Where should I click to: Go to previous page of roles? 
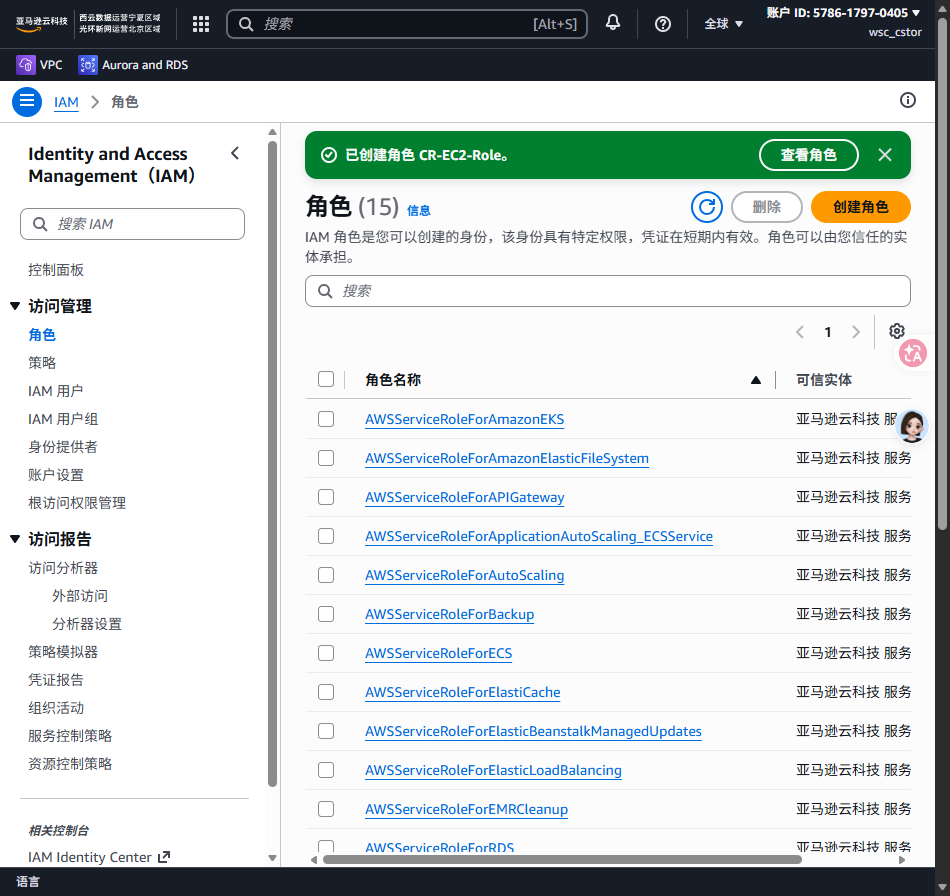pyautogui.click(x=800, y=332)
